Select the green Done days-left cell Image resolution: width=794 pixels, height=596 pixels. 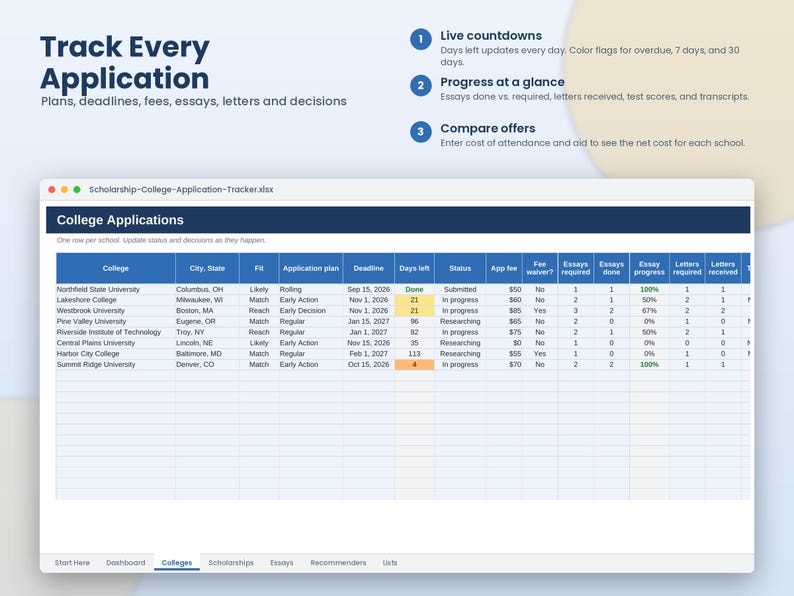click(x=414, y=289)
